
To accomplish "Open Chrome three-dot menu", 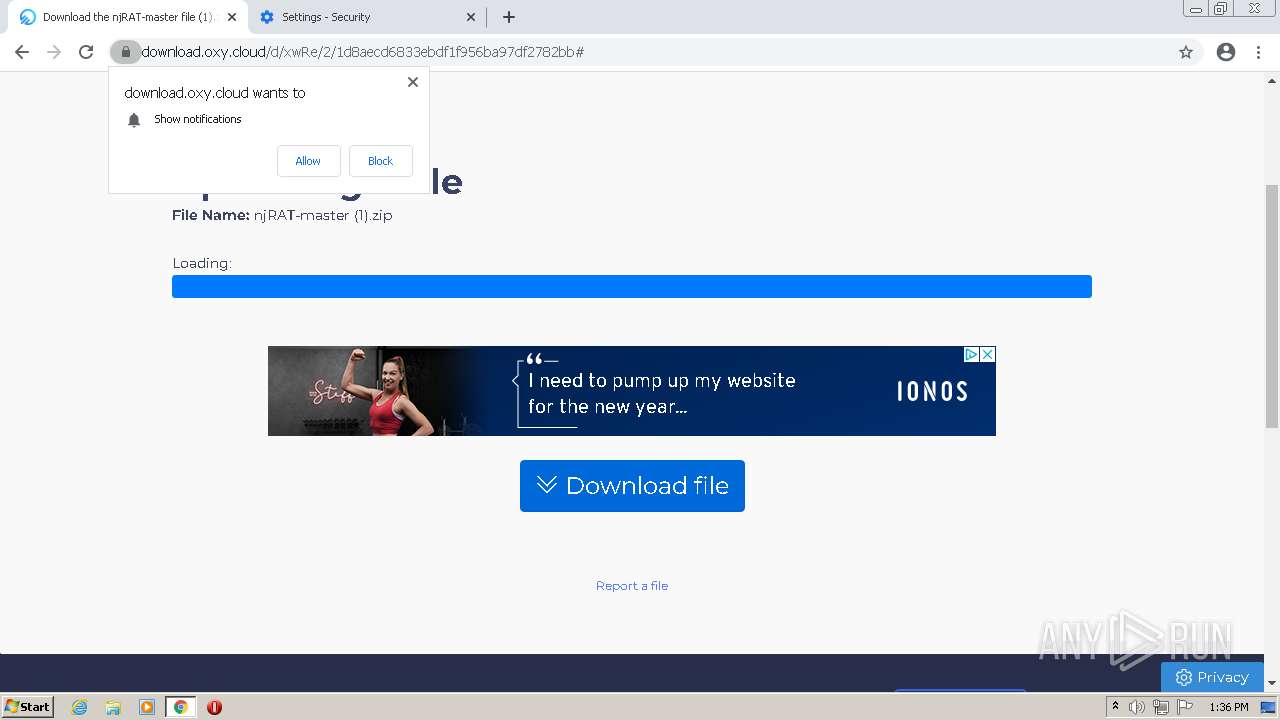I will pyautogui.click(x=1259, y=52).
